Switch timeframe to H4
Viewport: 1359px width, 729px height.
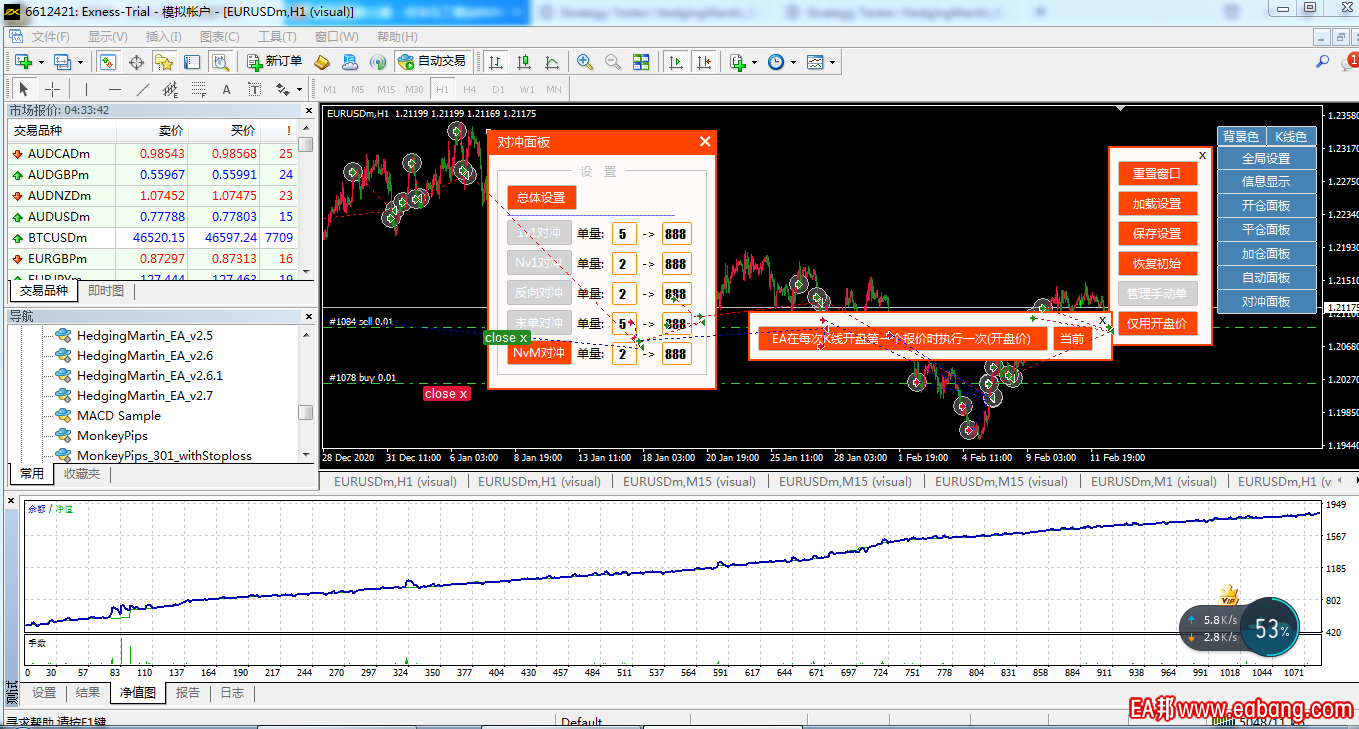tap(470, 89)
